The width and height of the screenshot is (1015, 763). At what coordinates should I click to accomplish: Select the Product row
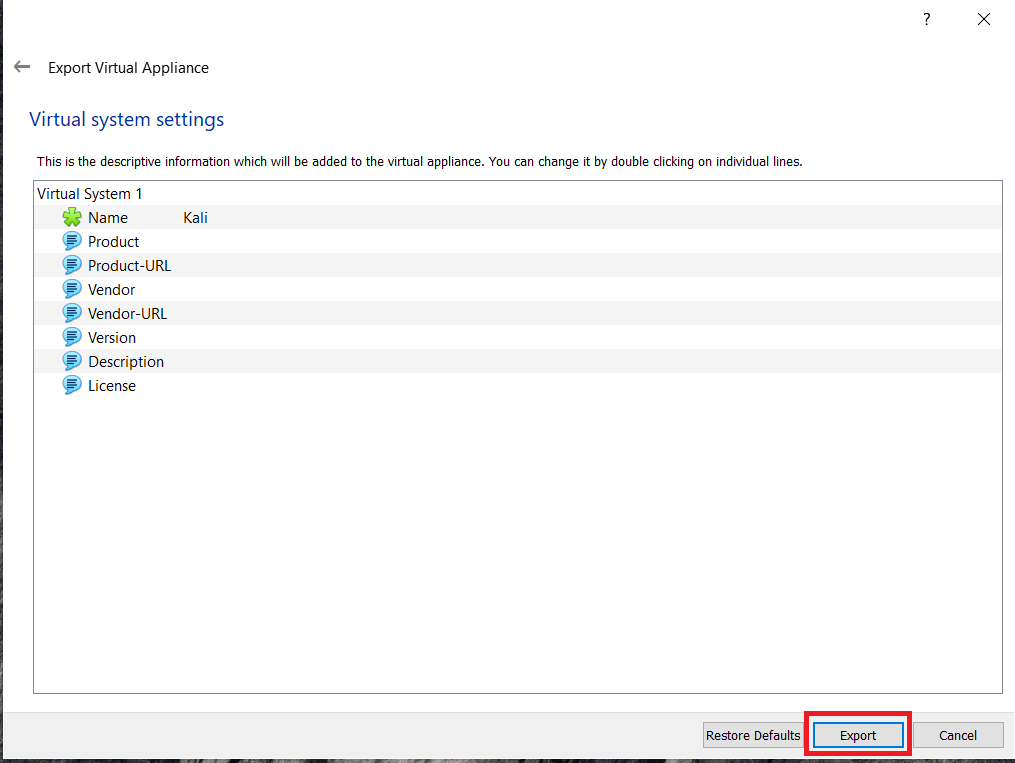112,241
